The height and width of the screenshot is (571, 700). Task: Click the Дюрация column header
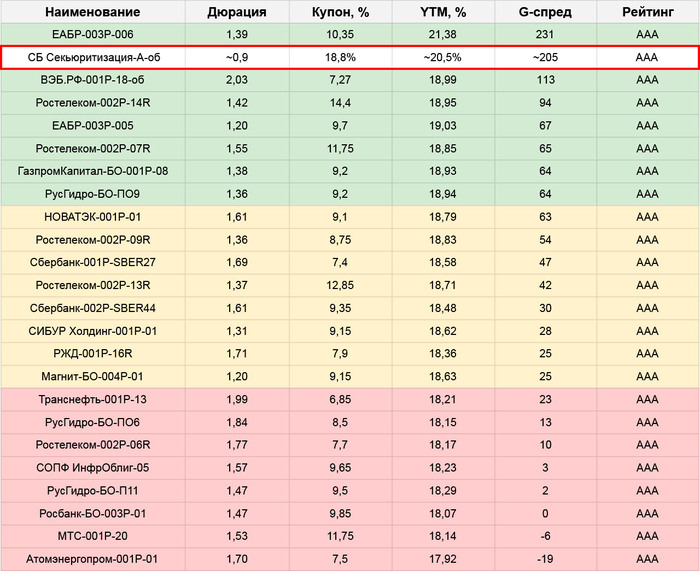pos(236,13)
